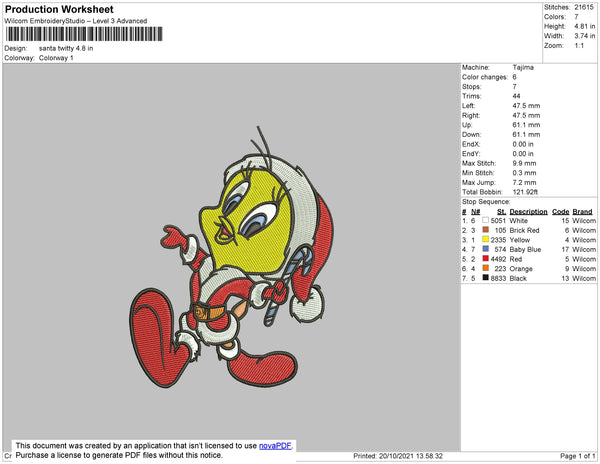The width and height of the screenshot is (600, 464).
Task: Select the Max Stitch value '9.9 mm'
Action: pos(524,163)
